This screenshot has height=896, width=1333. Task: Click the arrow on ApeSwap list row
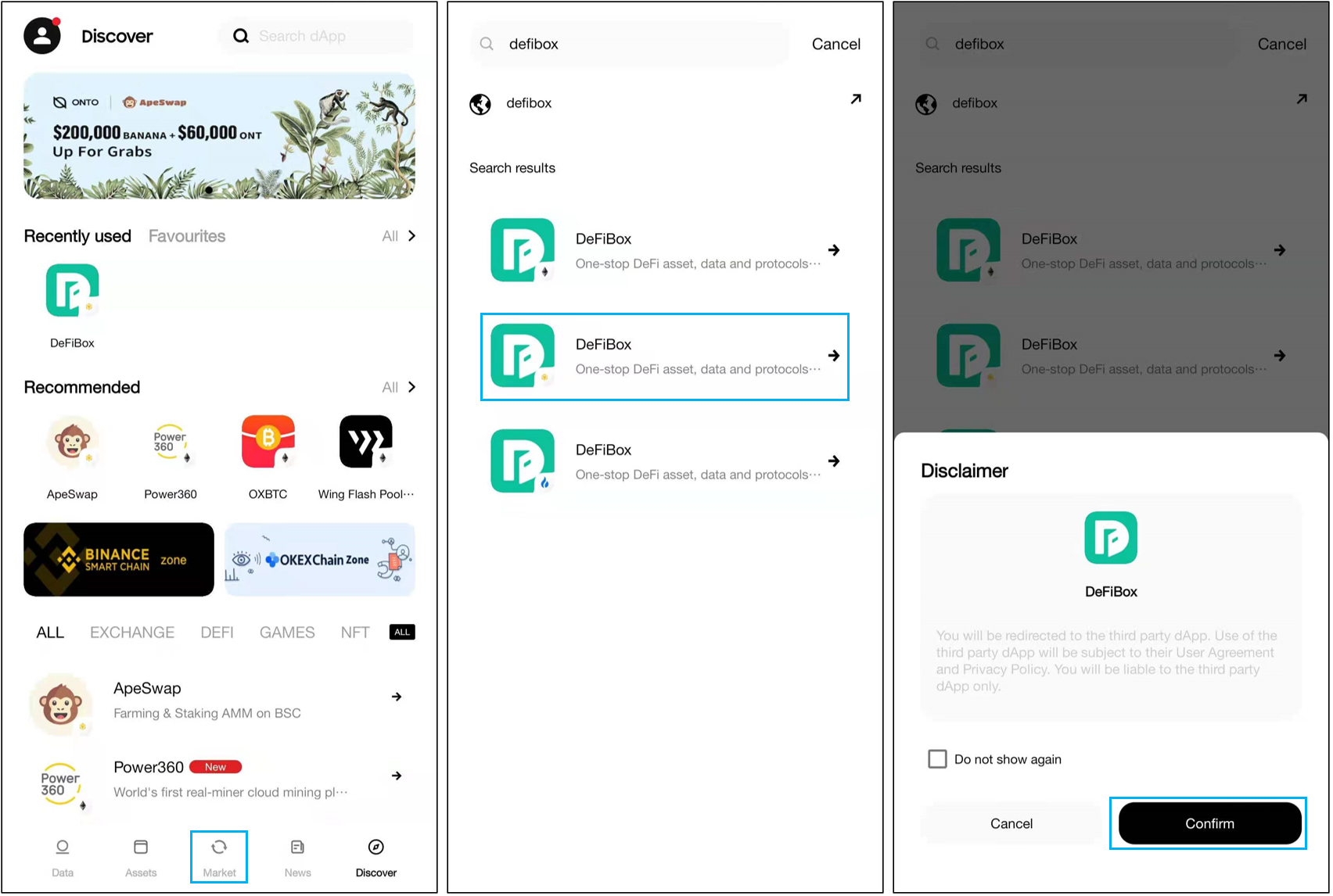397,697
